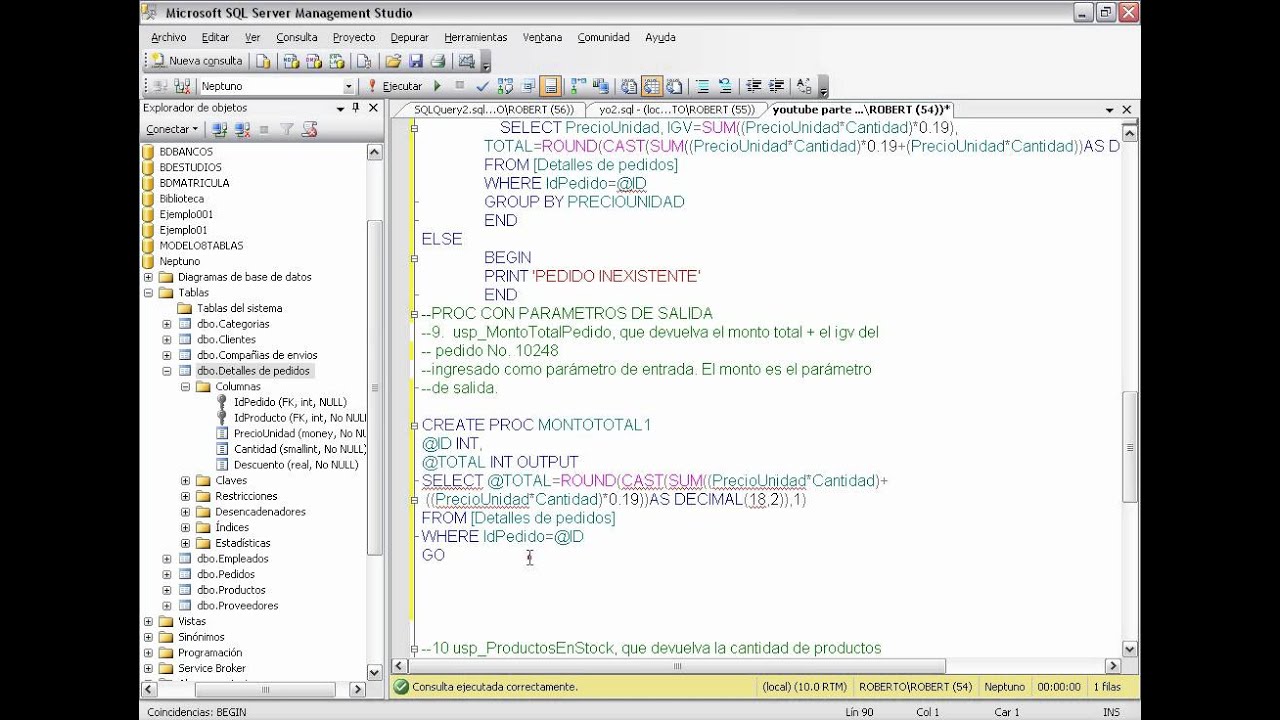This screenshot has height=720, width=1280.
Task: Click the SQL Server Compact query icon
Action: (x=364, y=61)
